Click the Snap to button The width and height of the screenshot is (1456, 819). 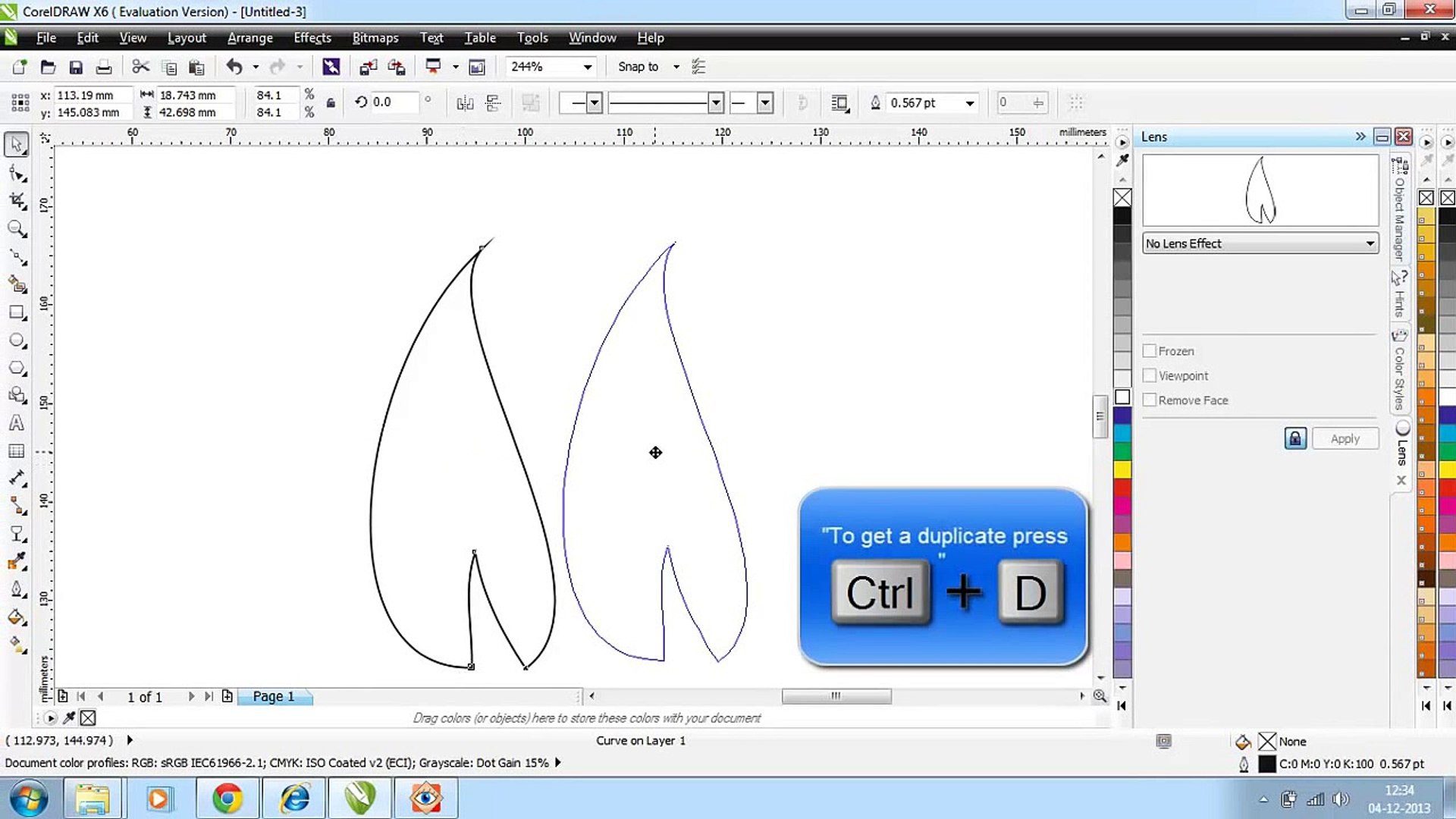click(638, 67)
